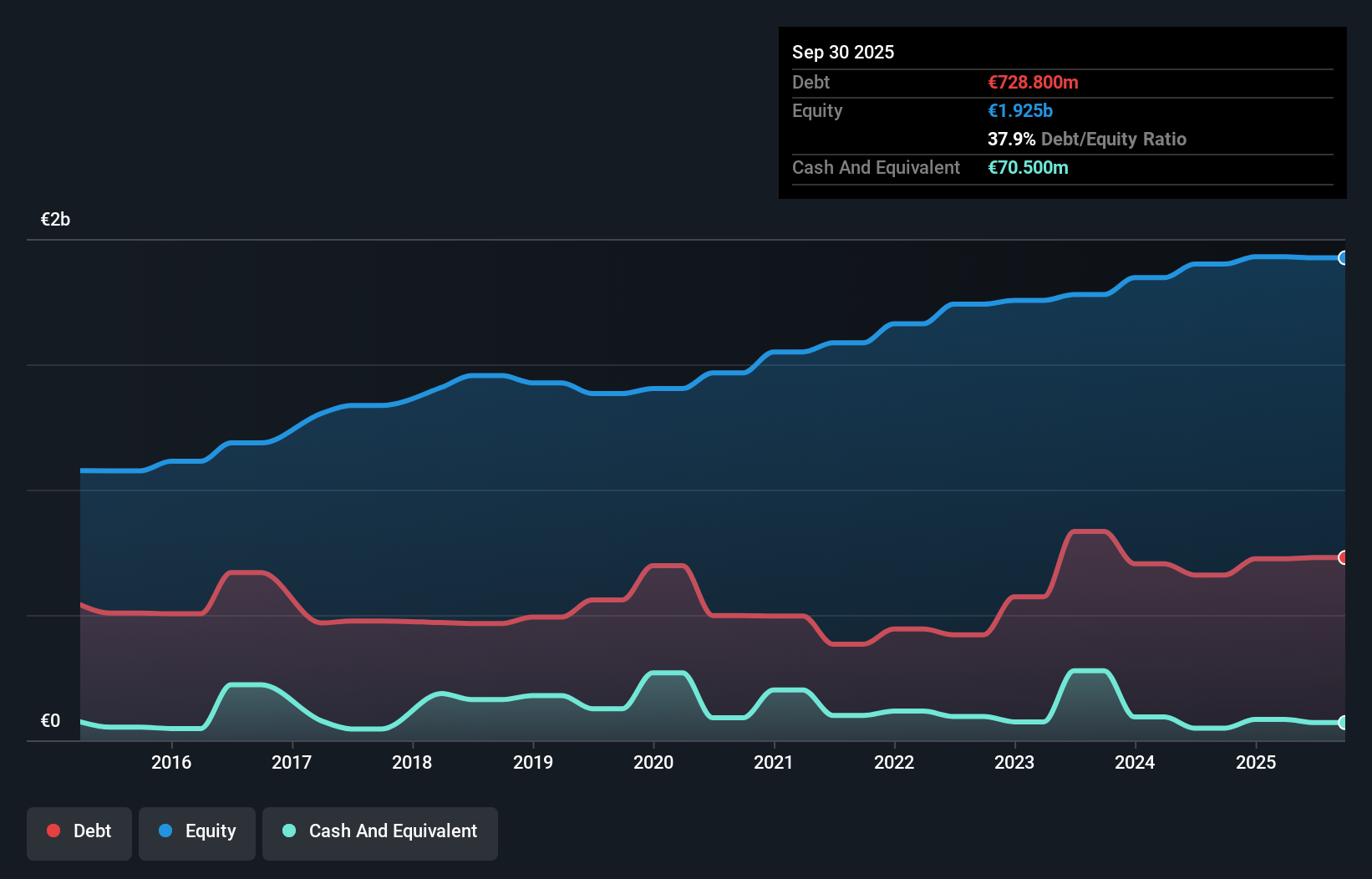Click the Equity label in tooltip

(x=817, y=110)
